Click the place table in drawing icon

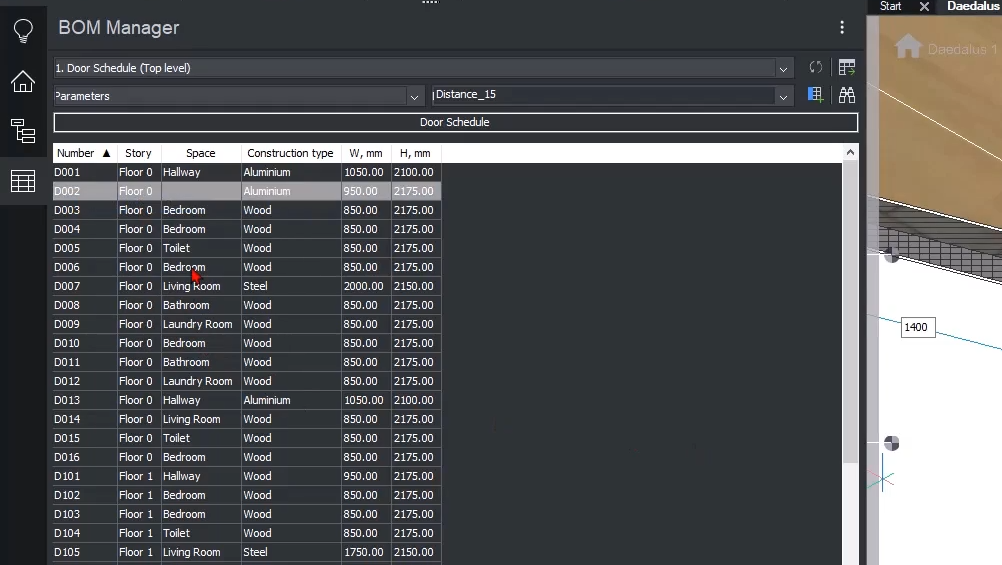tap(847, 67)
